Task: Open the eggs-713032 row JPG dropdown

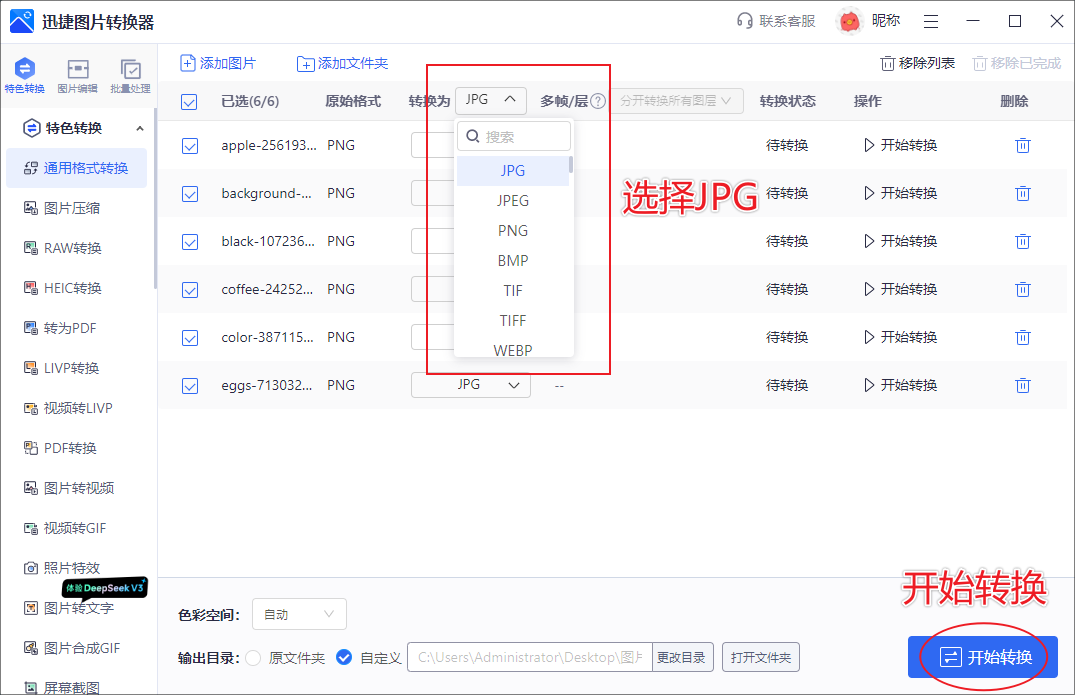Action: [470, 385]
